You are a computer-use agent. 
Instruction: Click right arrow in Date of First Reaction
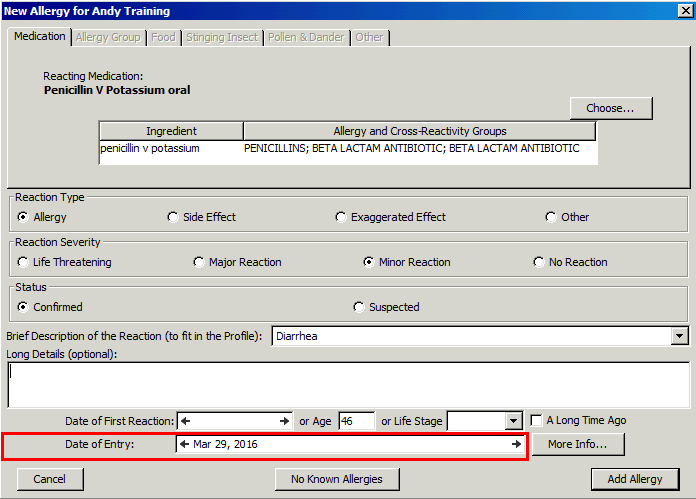[285, 421]
